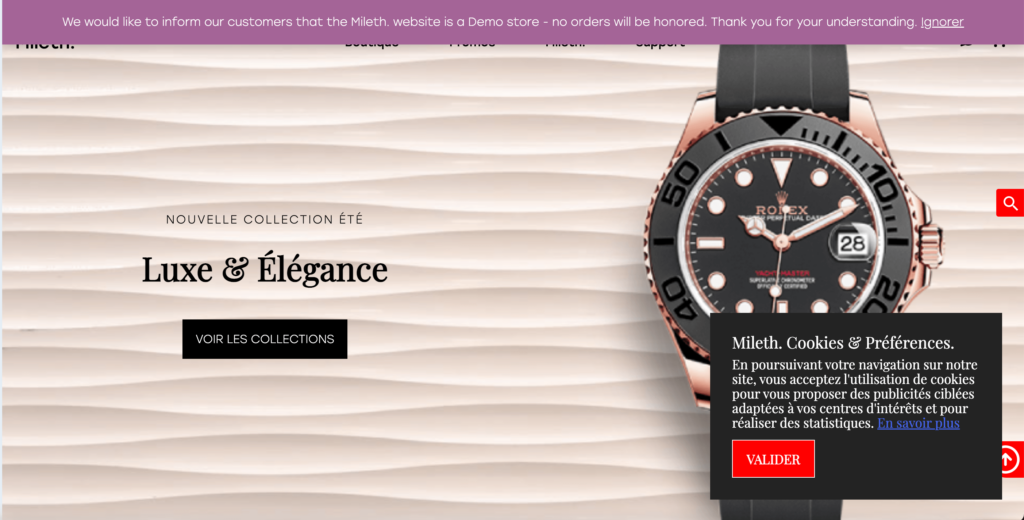Accept cookies with the VALIDER button
This screenshot has height=520, width=1024.
[773, 459]
